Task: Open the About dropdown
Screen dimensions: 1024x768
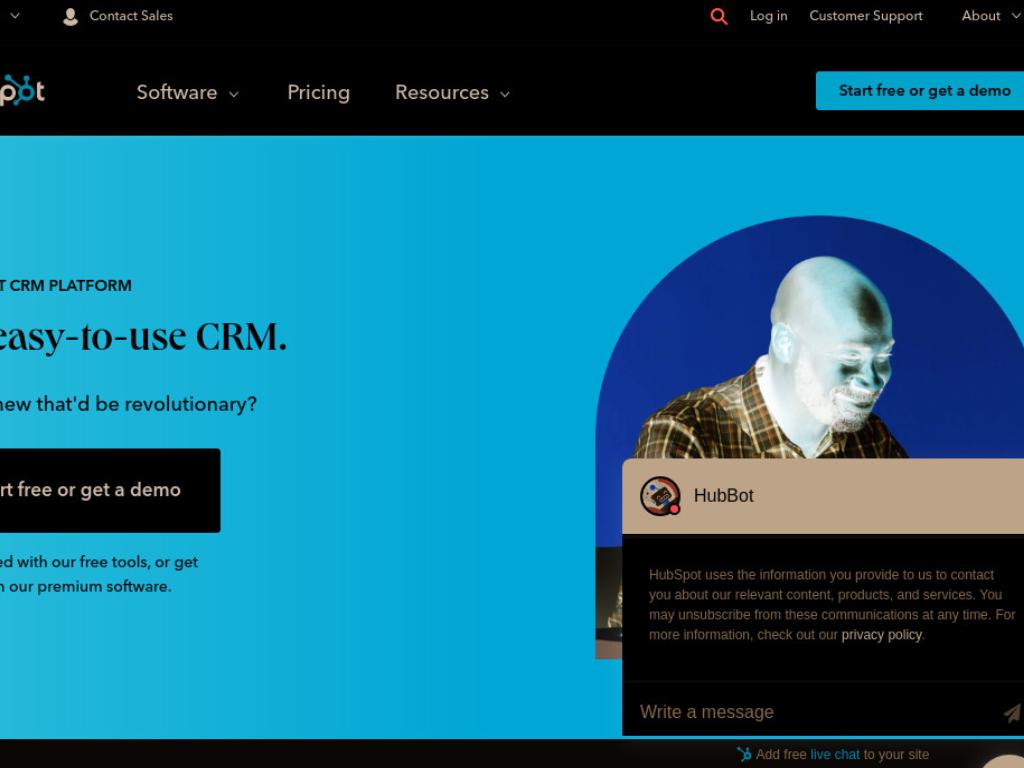Action: [990, 16]
